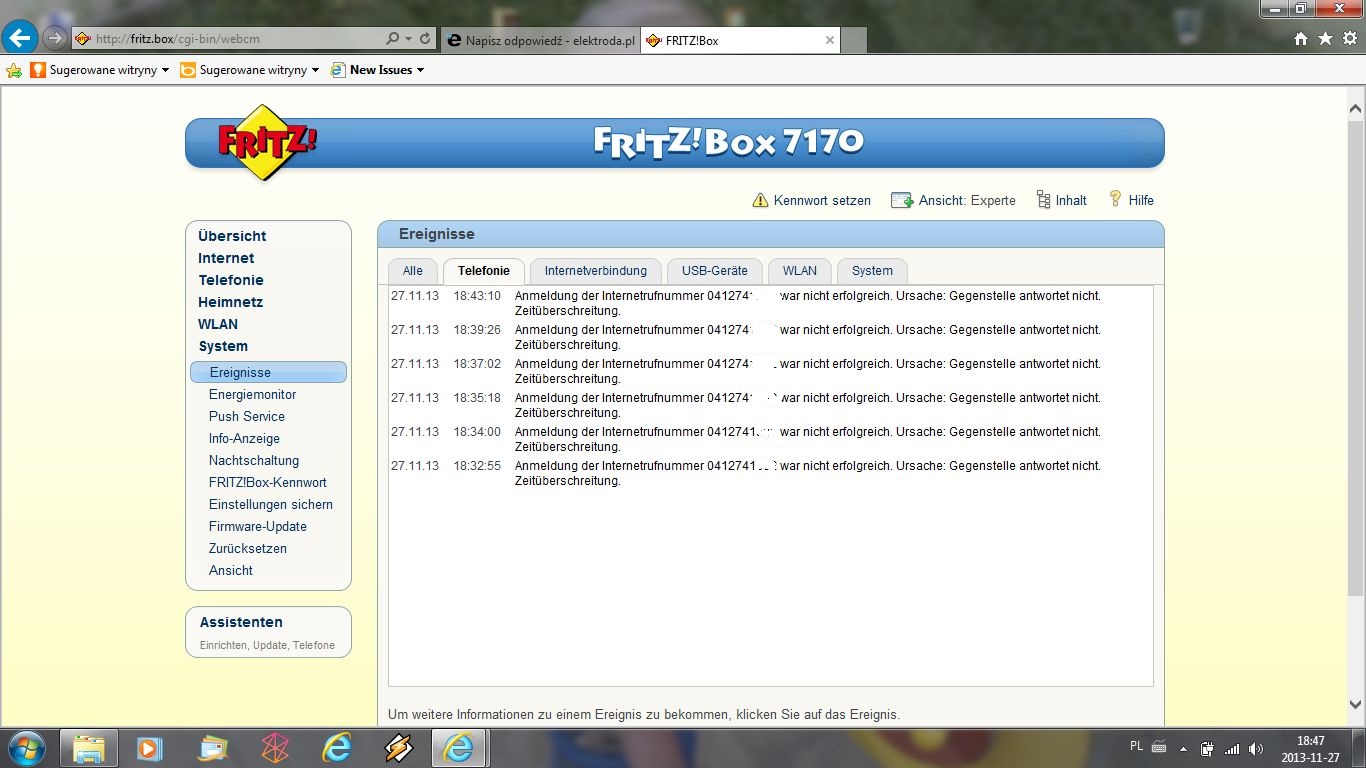Open the Favorites star icon at top right
1366x768 pixels.
[1325, 39]
